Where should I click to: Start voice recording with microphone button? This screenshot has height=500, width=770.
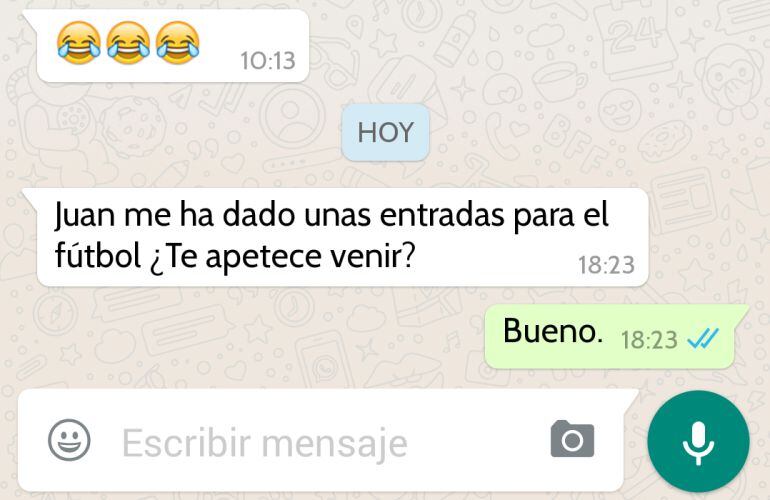pos(698,442)
